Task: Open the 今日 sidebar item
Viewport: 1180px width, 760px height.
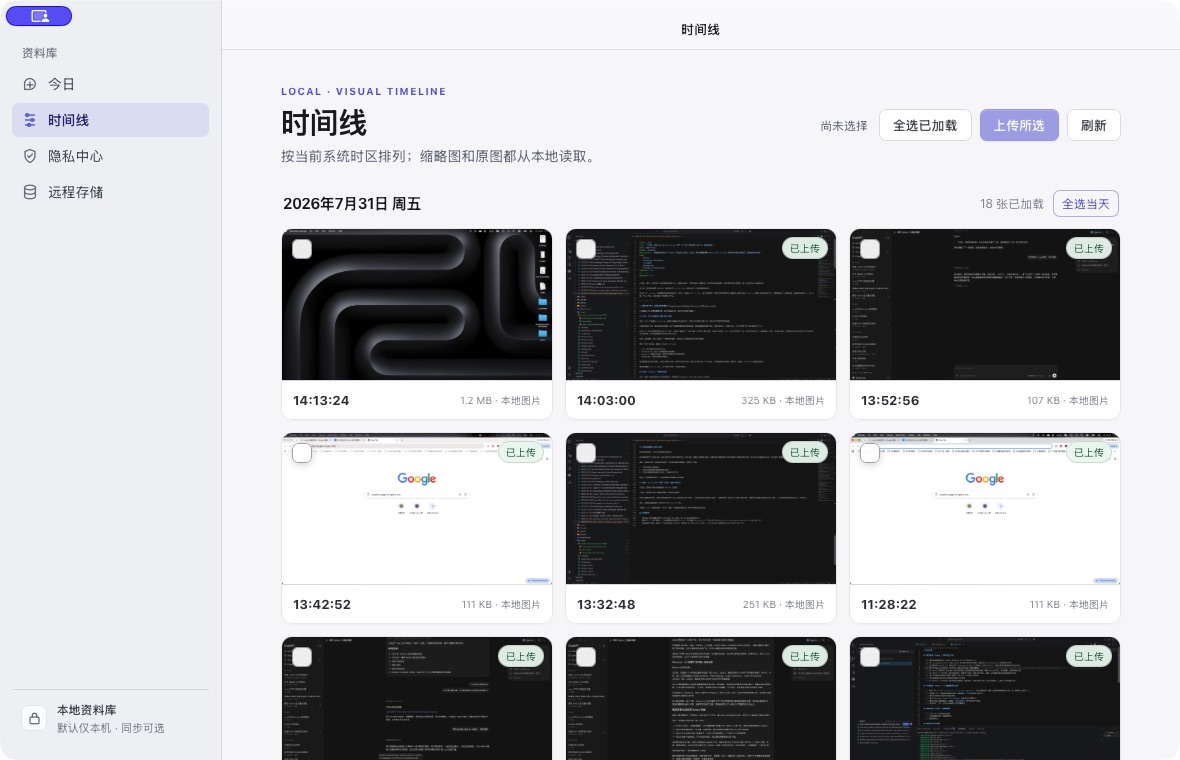Action: point(110,84)
